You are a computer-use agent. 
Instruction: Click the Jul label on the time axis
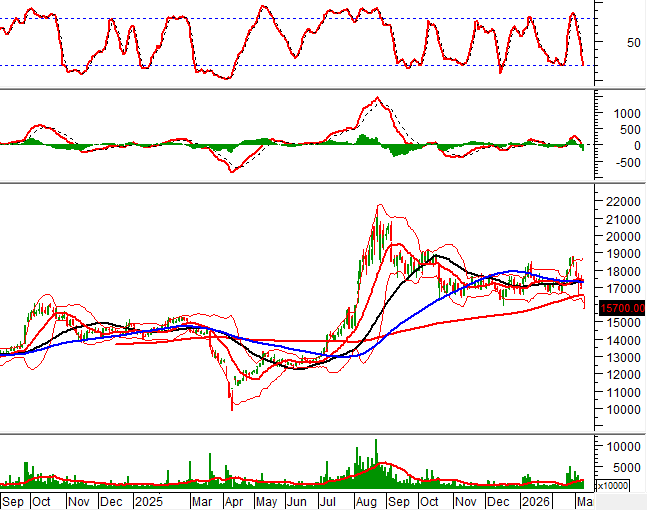pyautogui.click(x=329, y=500)
